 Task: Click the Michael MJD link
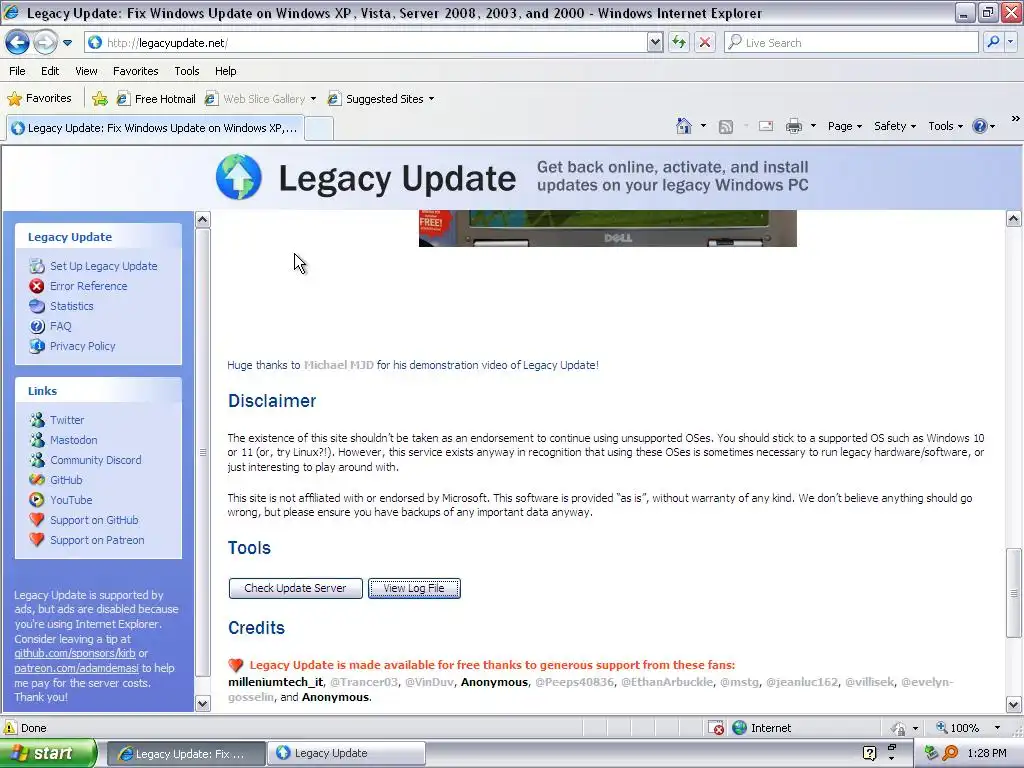pos(338,365)
